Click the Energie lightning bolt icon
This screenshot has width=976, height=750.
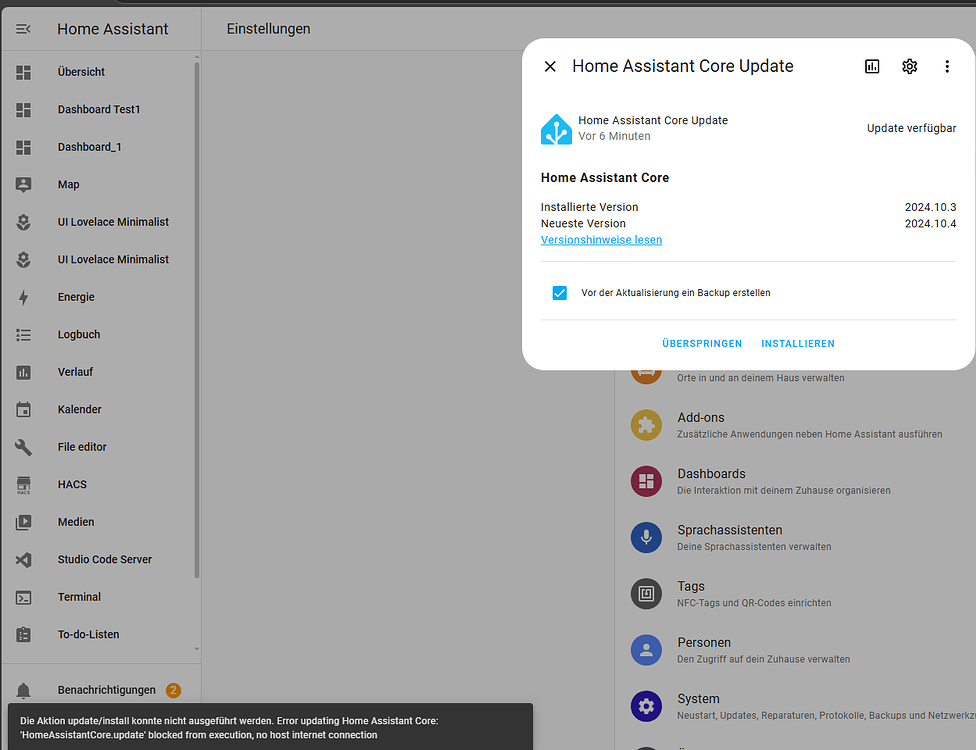point(23,298)
